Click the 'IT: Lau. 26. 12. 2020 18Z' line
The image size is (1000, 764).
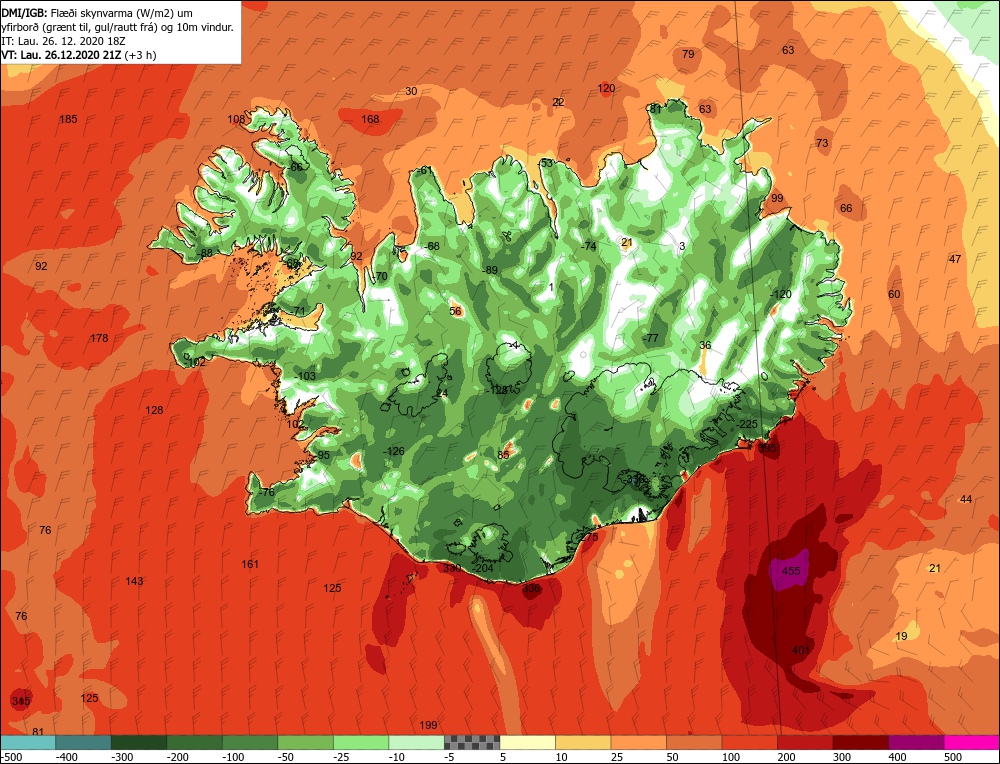61,41
